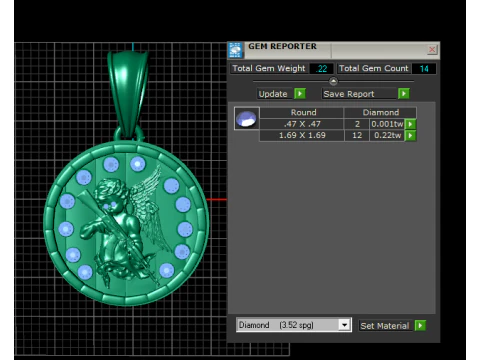Click the green arrow next to Save Report
The image size is (480, 360).
[x=404, y=94]
